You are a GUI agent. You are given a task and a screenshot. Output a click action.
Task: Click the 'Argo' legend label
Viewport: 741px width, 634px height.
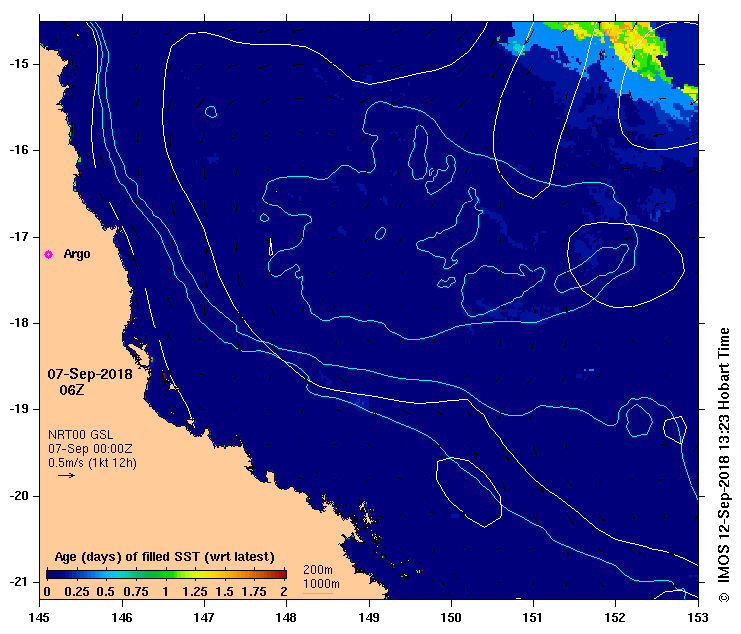coord(77,254)
